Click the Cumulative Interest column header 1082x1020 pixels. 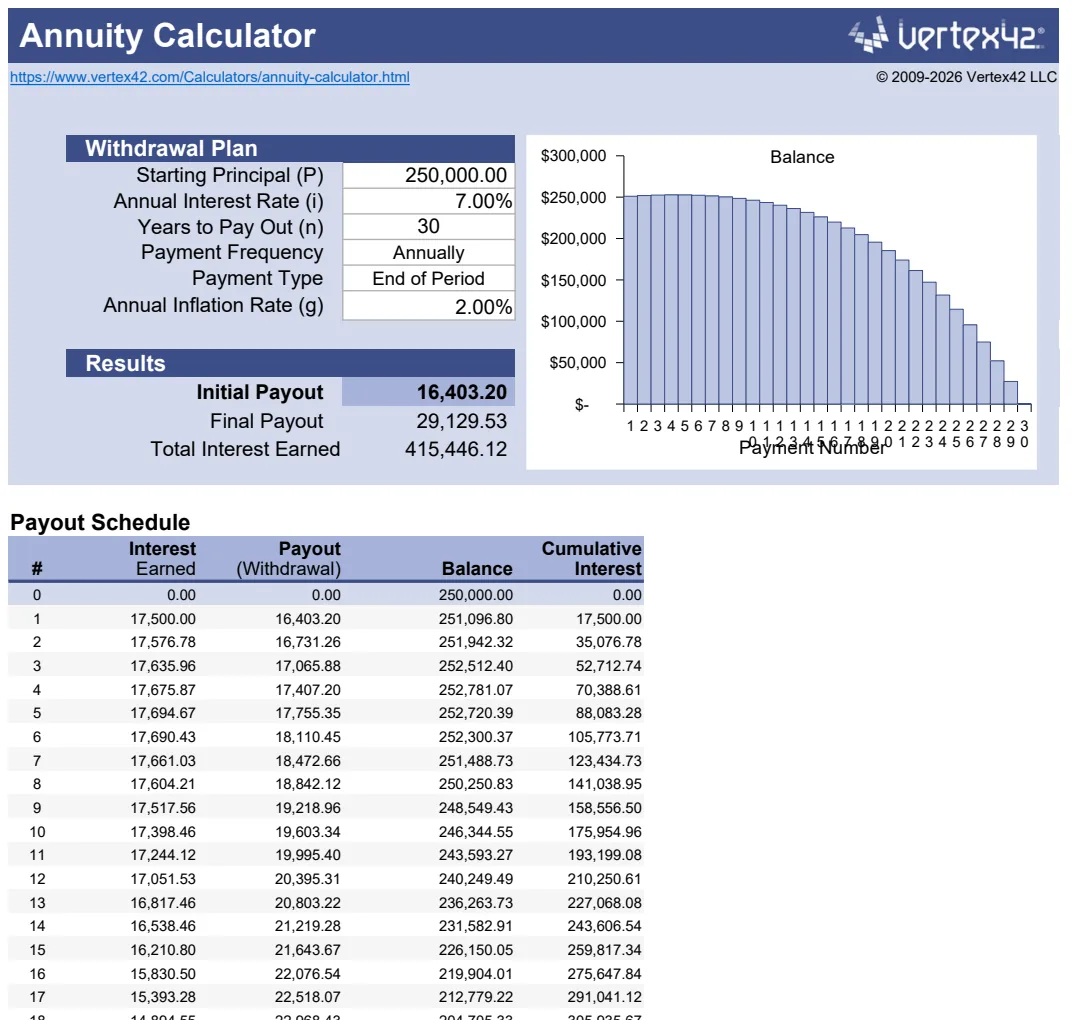pos(591,558)
